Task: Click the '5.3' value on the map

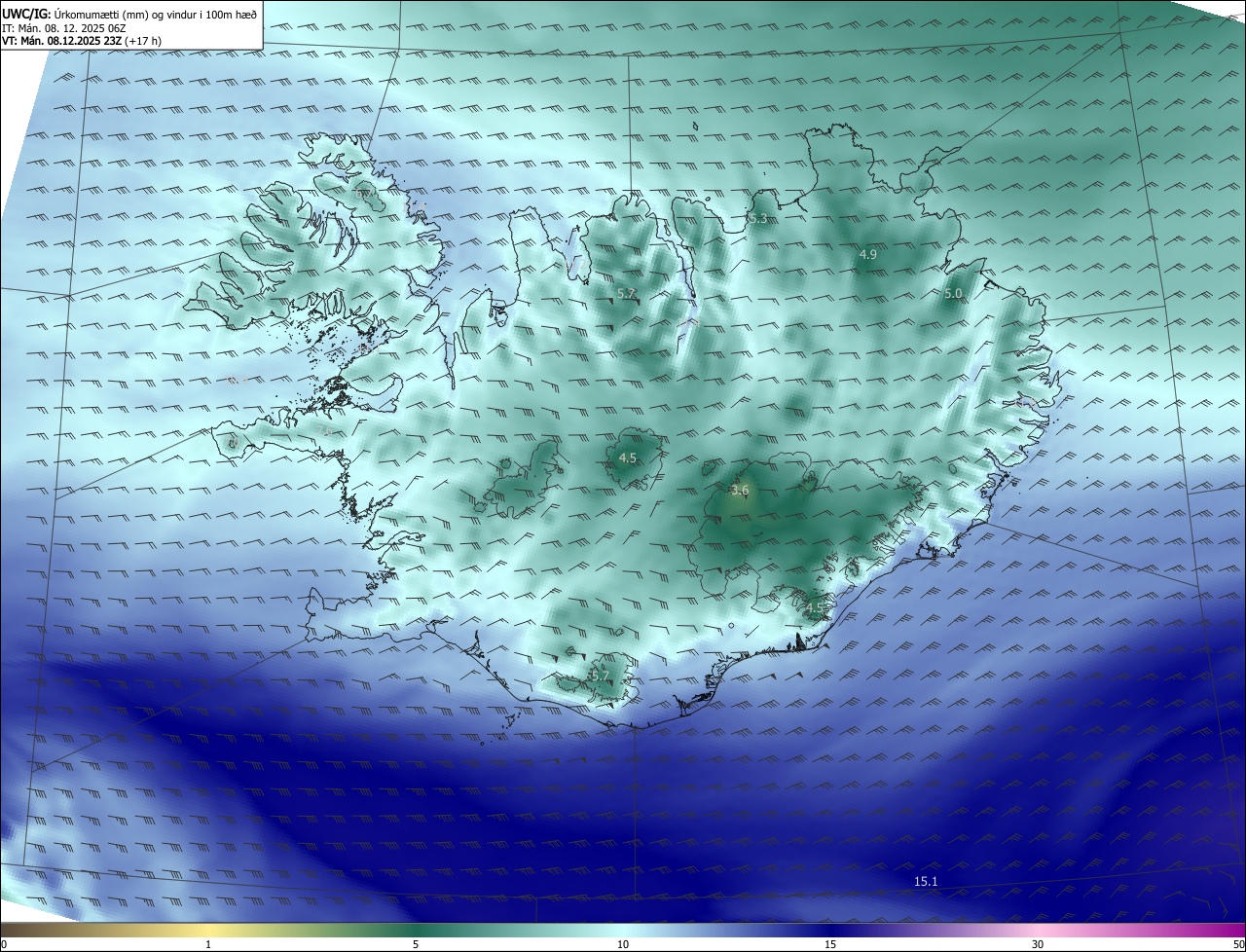Action: (x=758, y=219)
